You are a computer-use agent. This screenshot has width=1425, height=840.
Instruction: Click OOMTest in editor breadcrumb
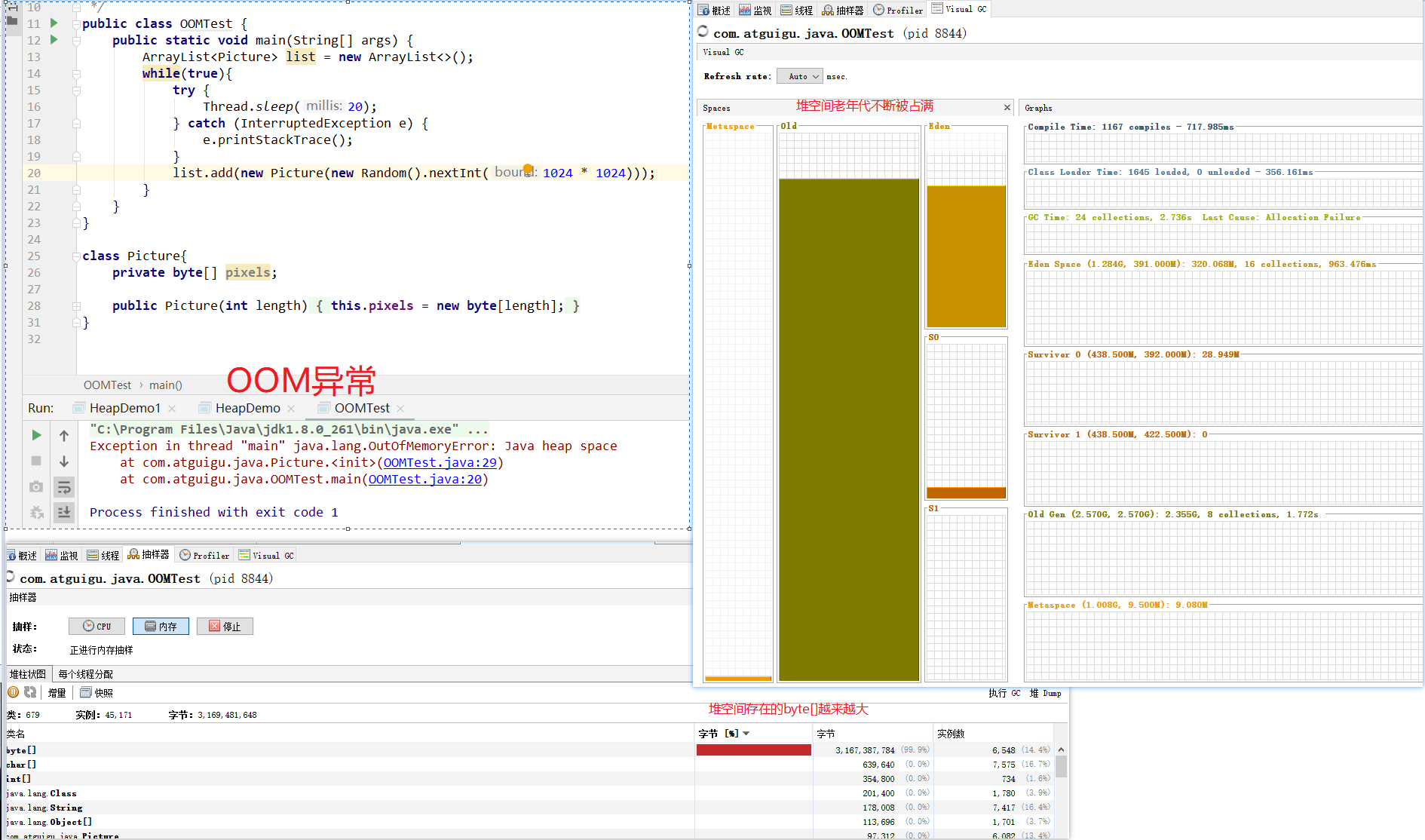coord(107,385)
